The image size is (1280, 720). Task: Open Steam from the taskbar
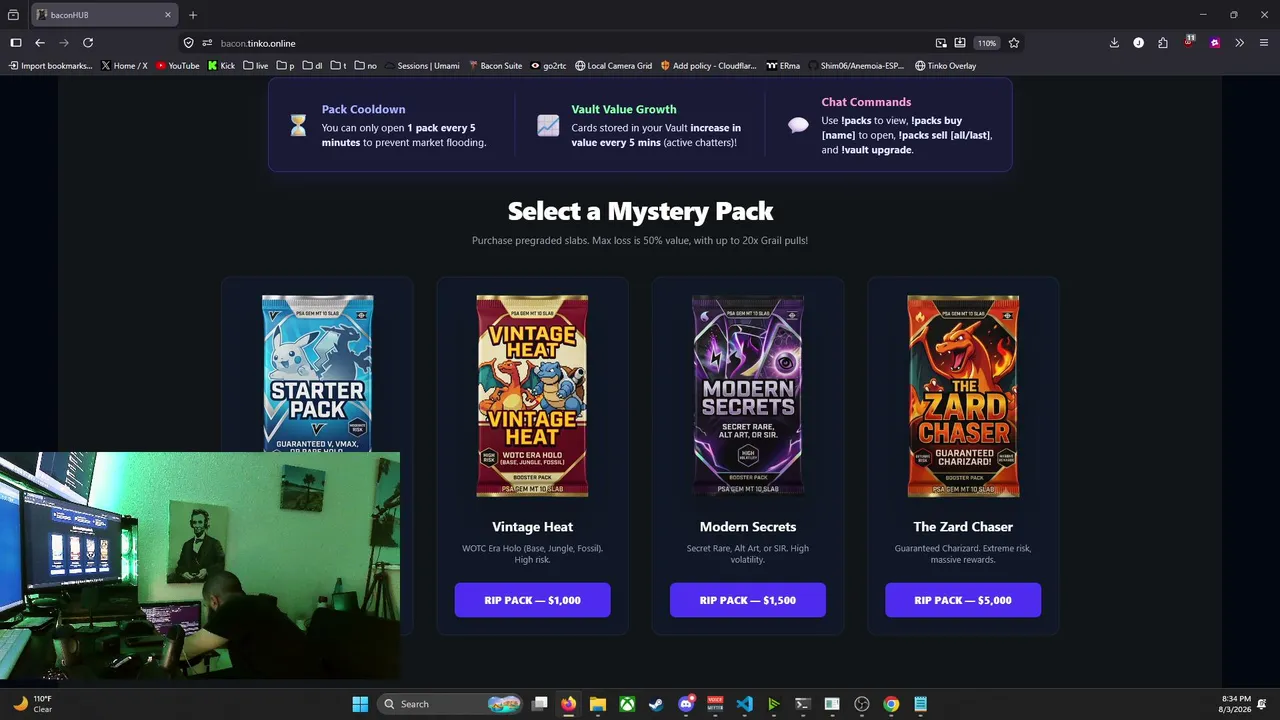click(x=656, y=704)
